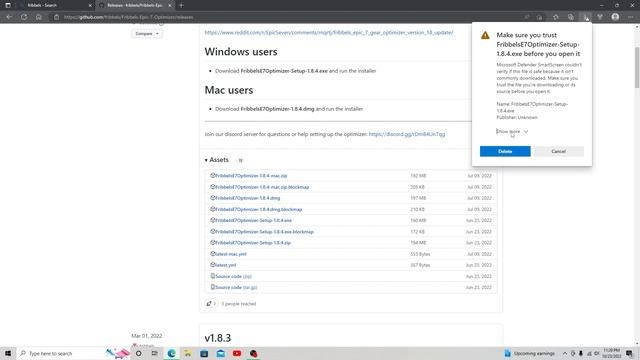Expand Show more in SmartScreen warning
Viewport: 640px width, 360px height.
pyautogui.click(x=512, y=131)
